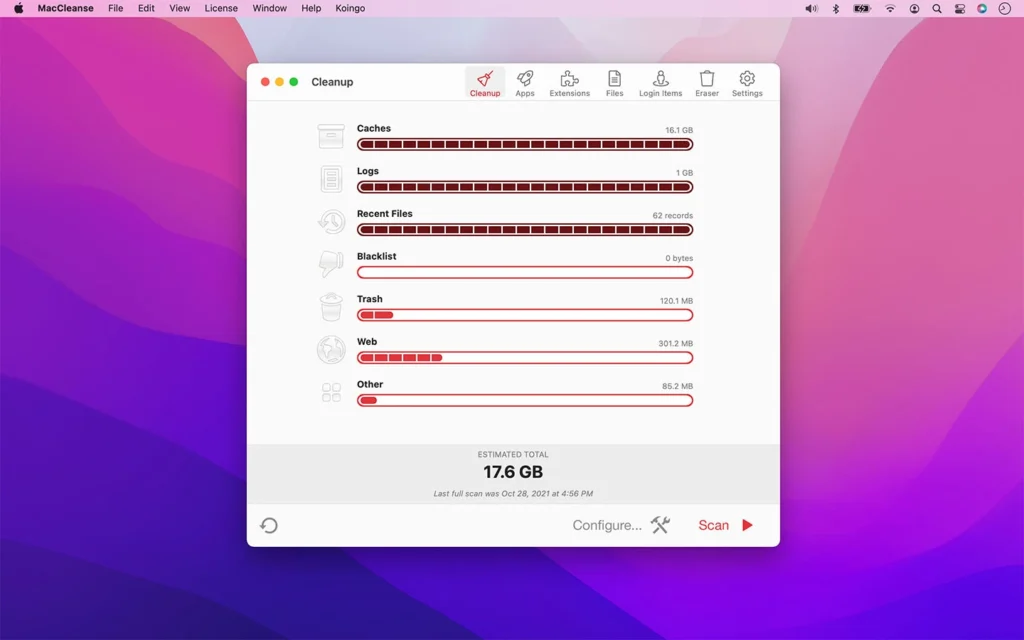Click the Logs progress bar
The image size is (1024, 640).
(x=525, y=186)
